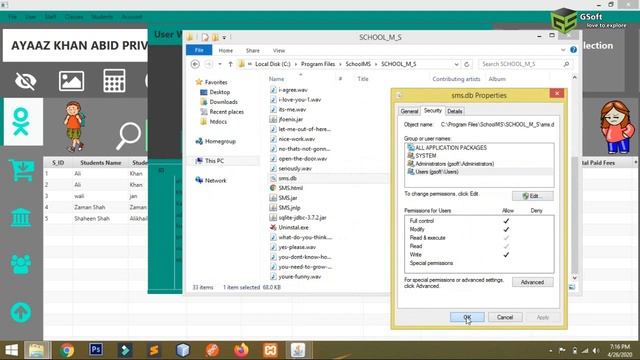Sort files by Name column header
This screenshot has width=640, height=360.
pyautogui.click(x=276, y=79)
